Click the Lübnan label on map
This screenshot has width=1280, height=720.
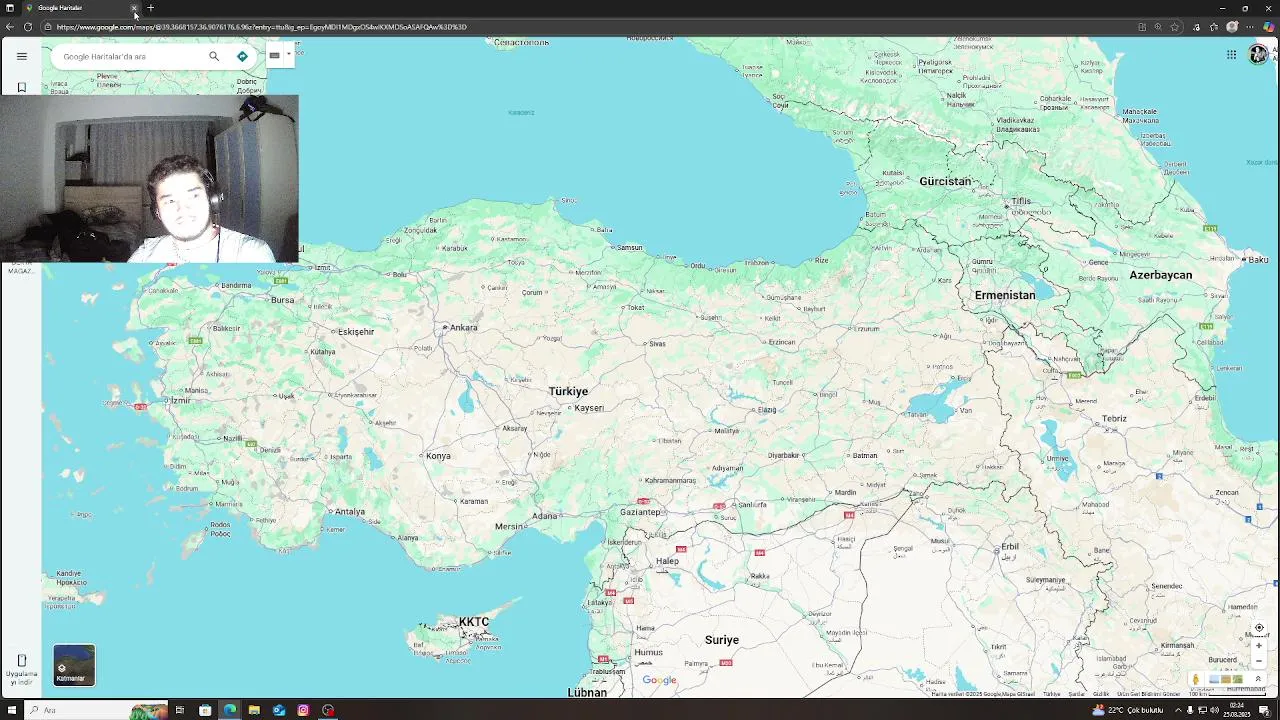pos(587,692)
